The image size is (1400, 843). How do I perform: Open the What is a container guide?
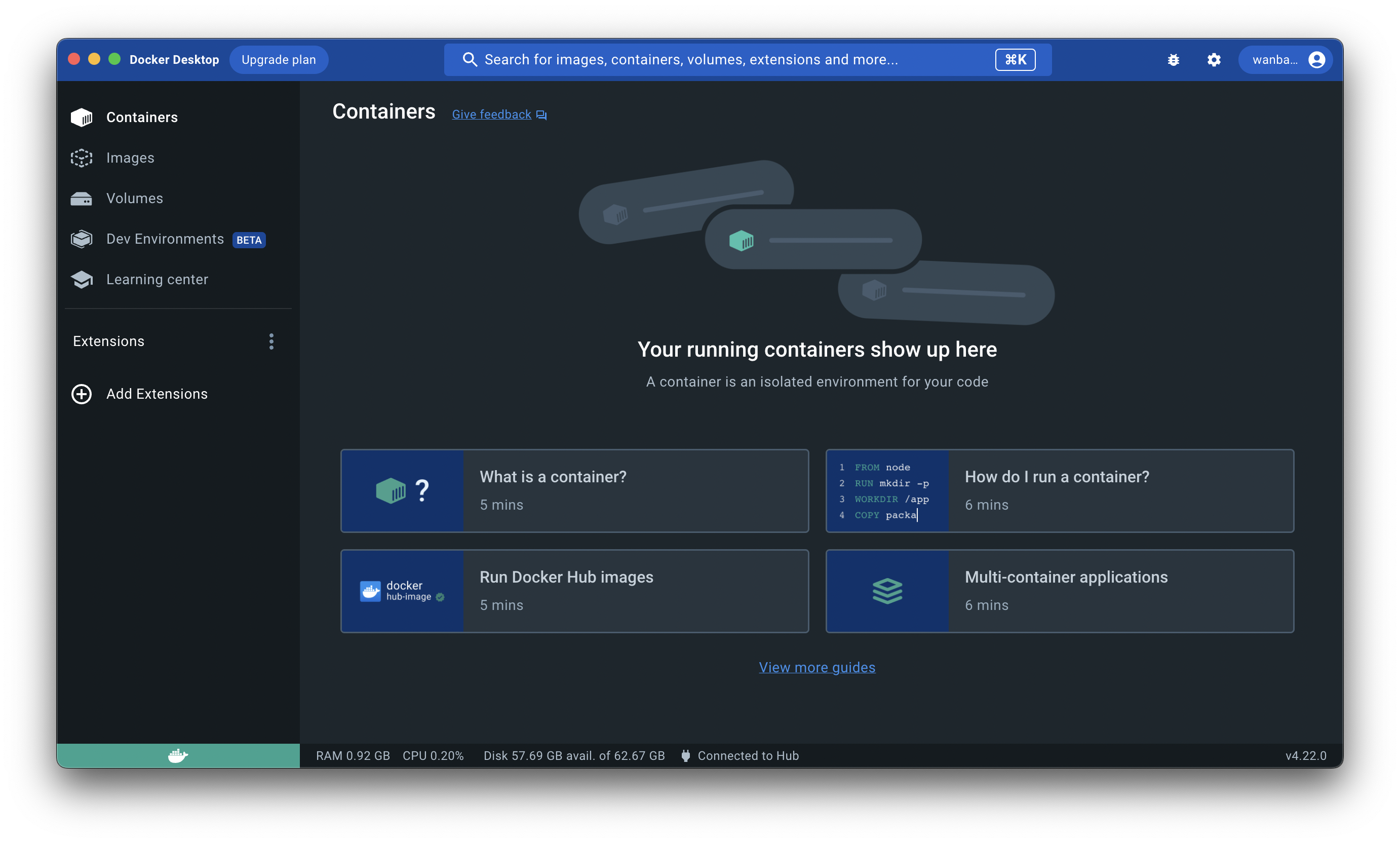coord(574,491)
